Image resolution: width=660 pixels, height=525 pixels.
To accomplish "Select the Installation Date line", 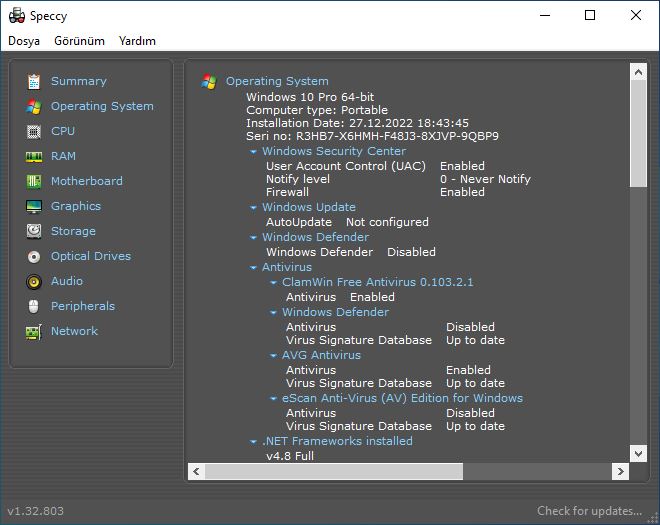I will coord(357,123).
